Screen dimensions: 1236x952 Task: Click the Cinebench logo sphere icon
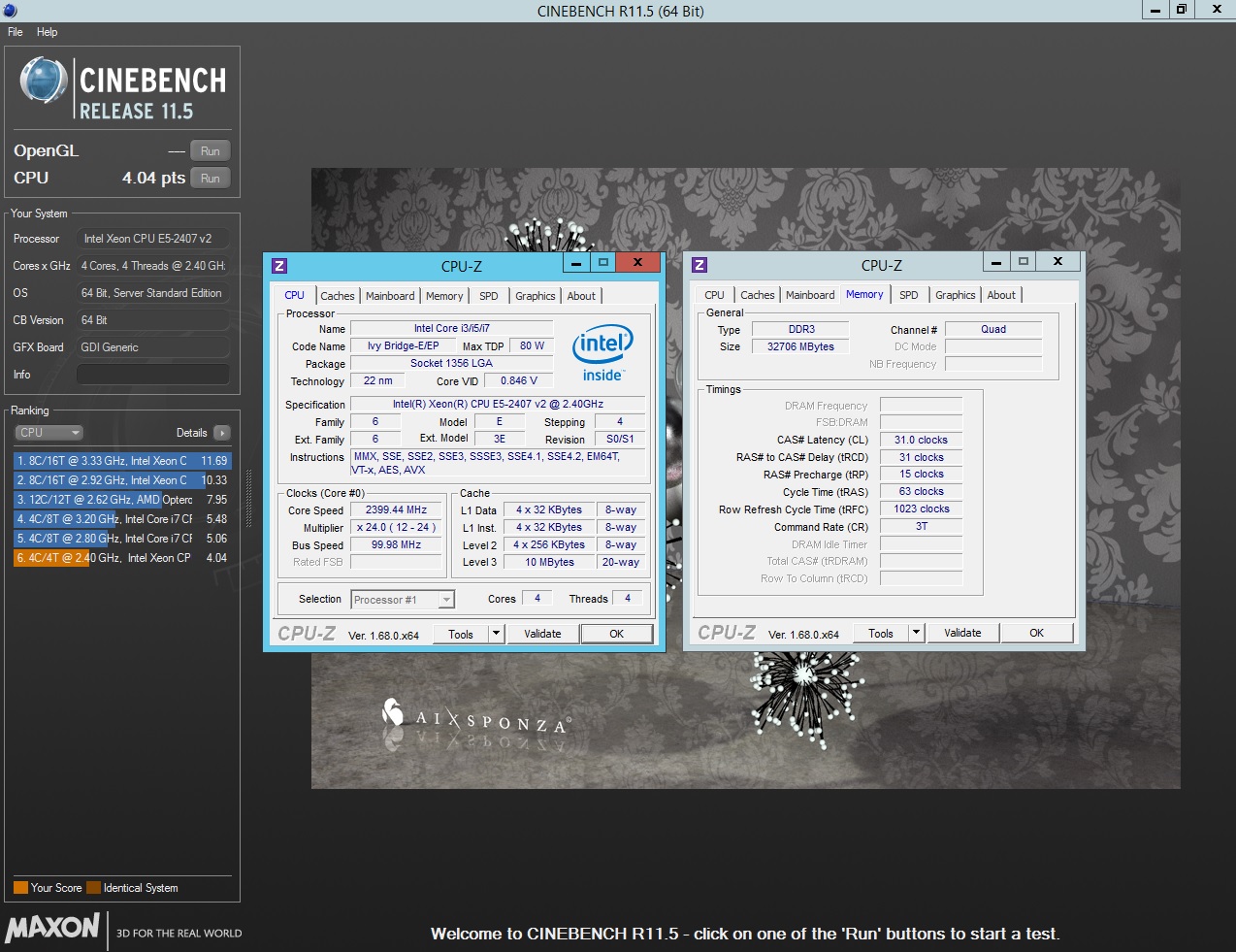(43, 81)
